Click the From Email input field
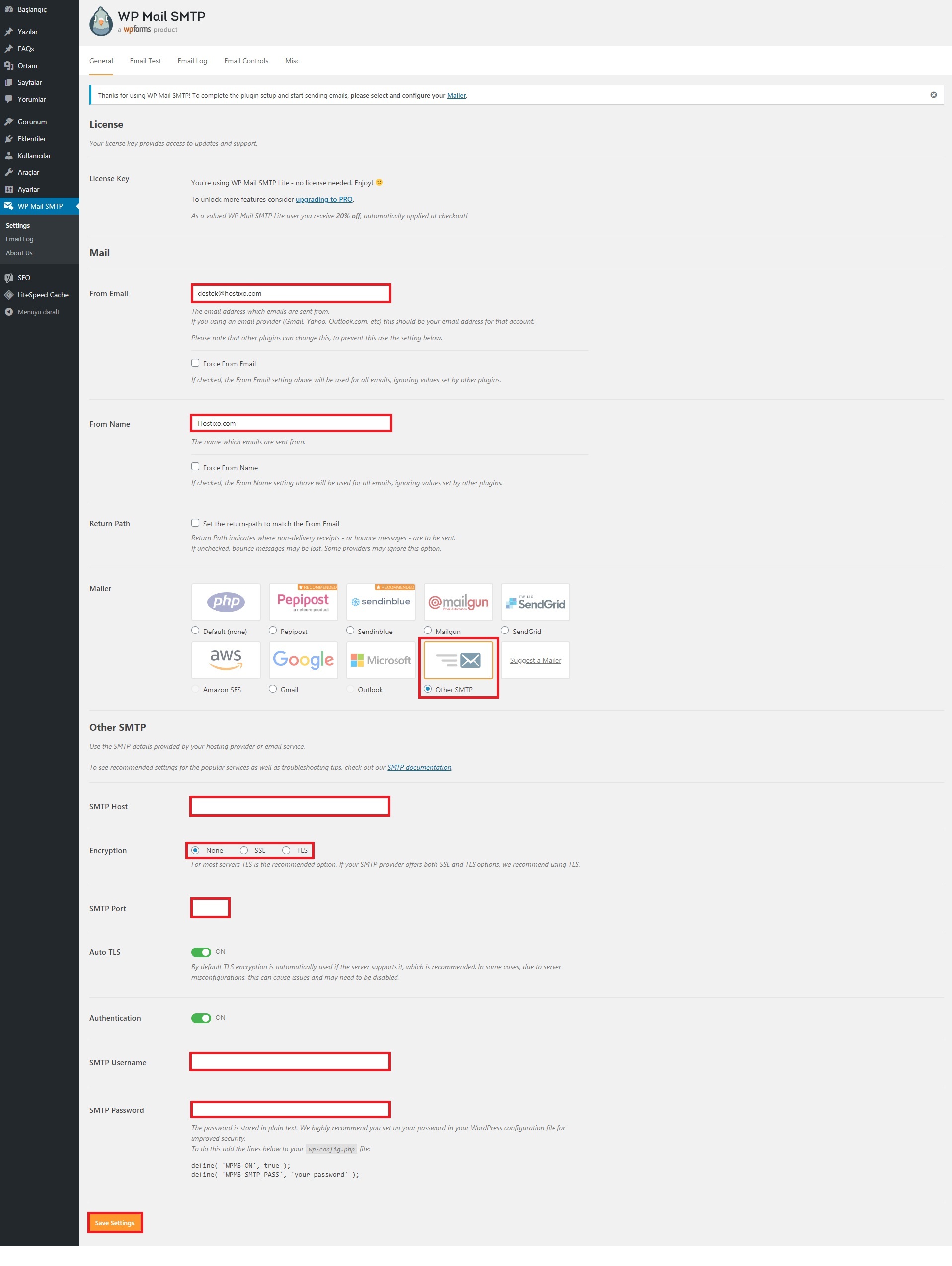 click(x=290, y=293)
